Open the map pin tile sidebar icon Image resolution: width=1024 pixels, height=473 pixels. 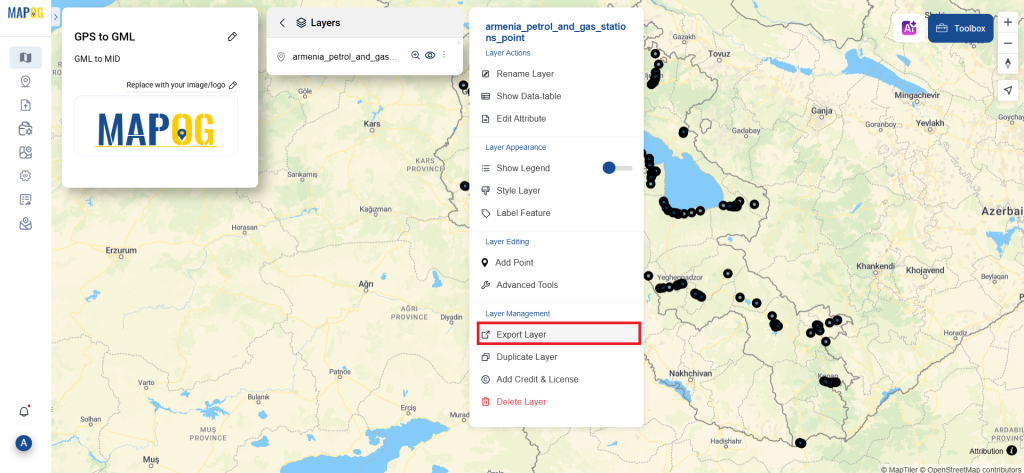[25, 152]
